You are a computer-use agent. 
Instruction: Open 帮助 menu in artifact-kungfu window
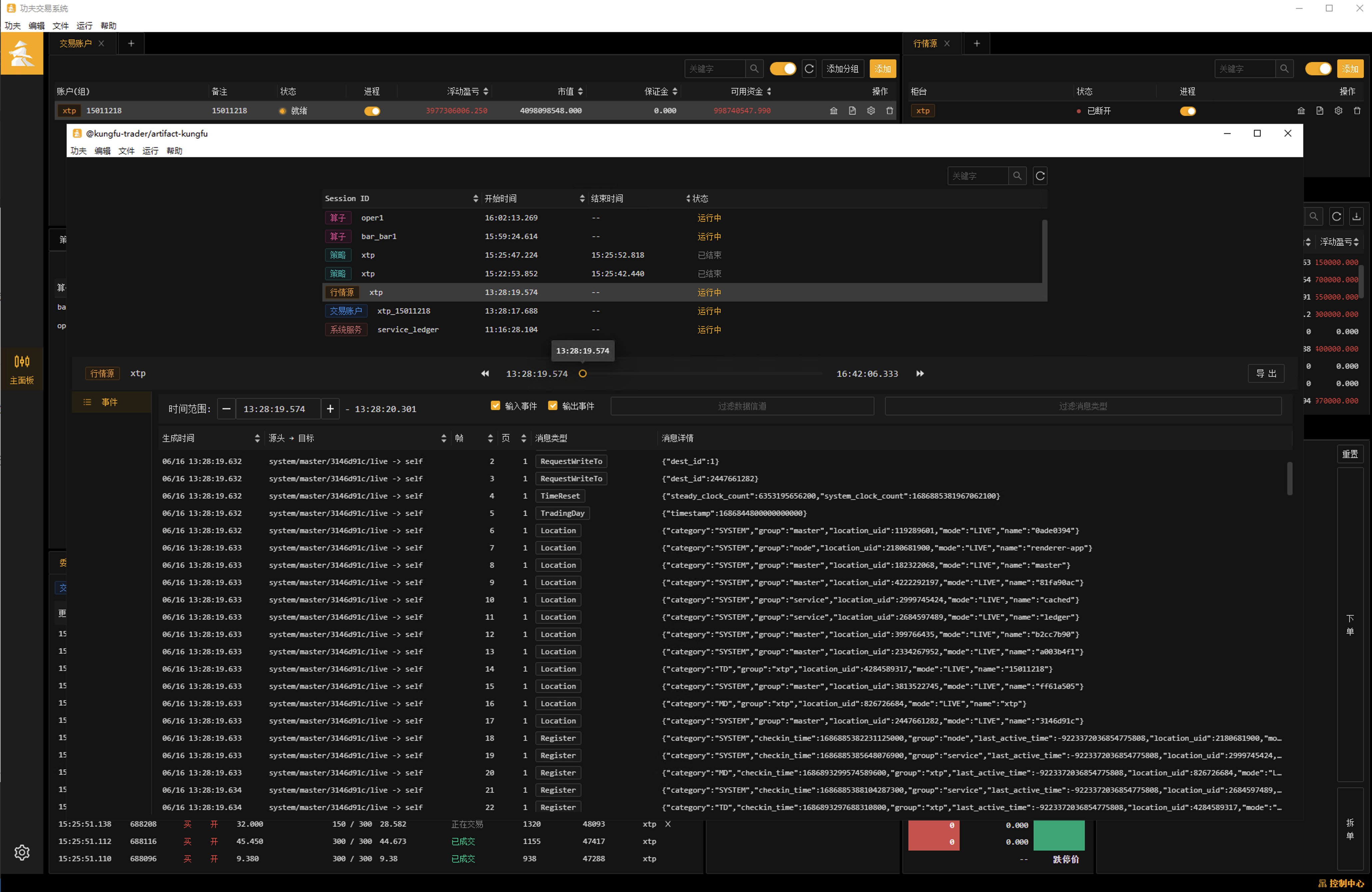click(x=174, y=150)
